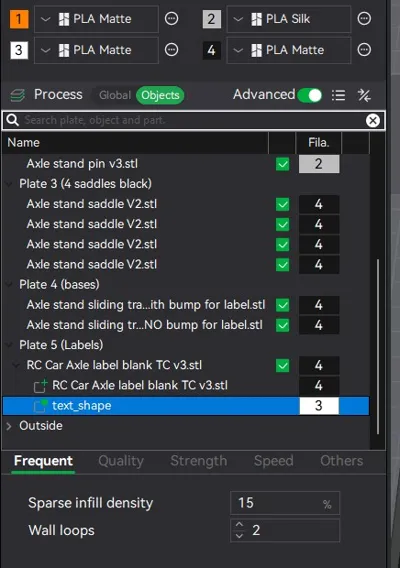Screen dimensions: 400x568
Task: Click the text_shape part icon
Action: (40, 406)
